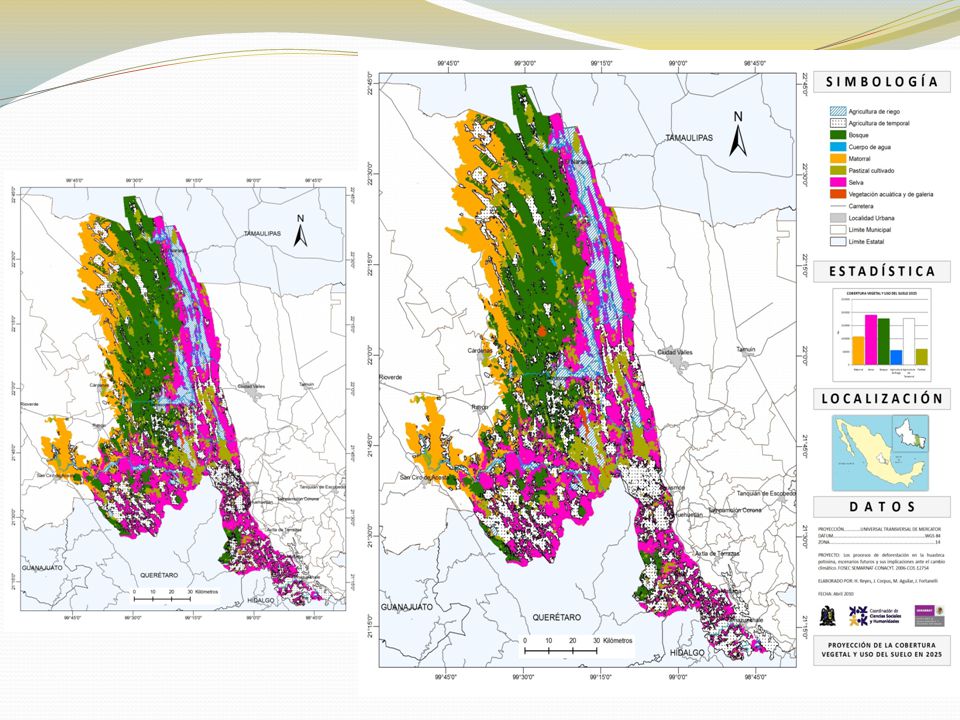Click the north arrow on the small left map
Viewport: 960px width, 720px height.
300,231
